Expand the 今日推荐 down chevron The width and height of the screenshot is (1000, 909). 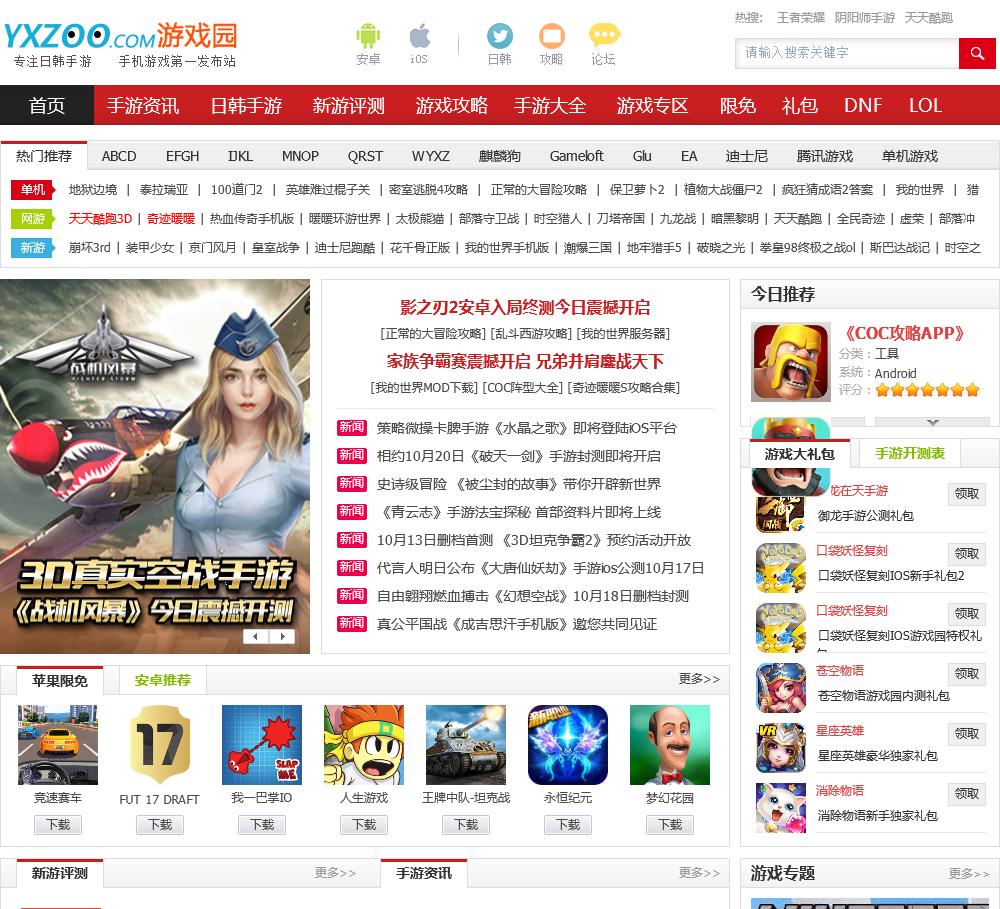coord(932,422)
